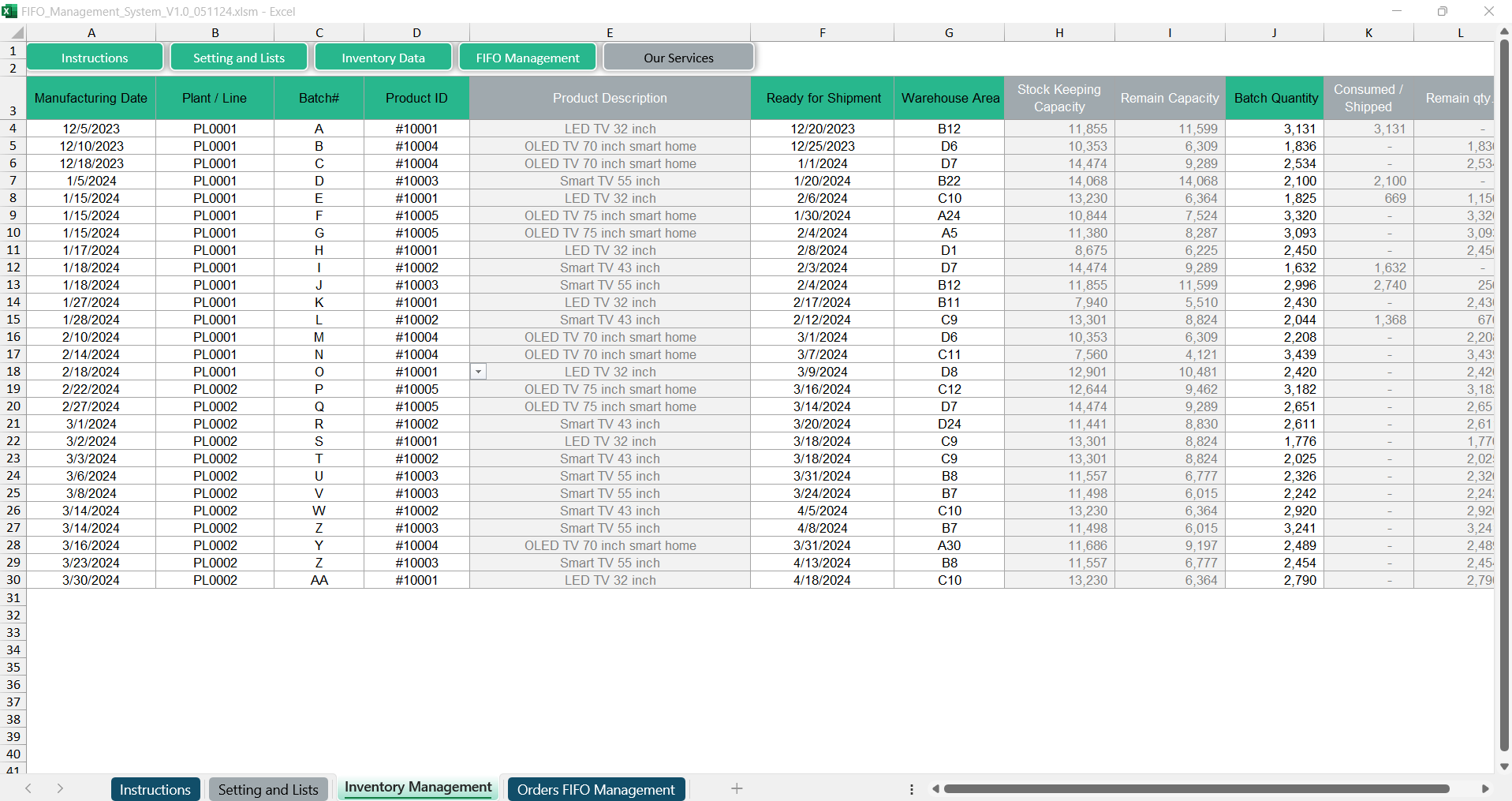Click the Setting and Lists top button
1512x801 pixels.
point(239,58)
